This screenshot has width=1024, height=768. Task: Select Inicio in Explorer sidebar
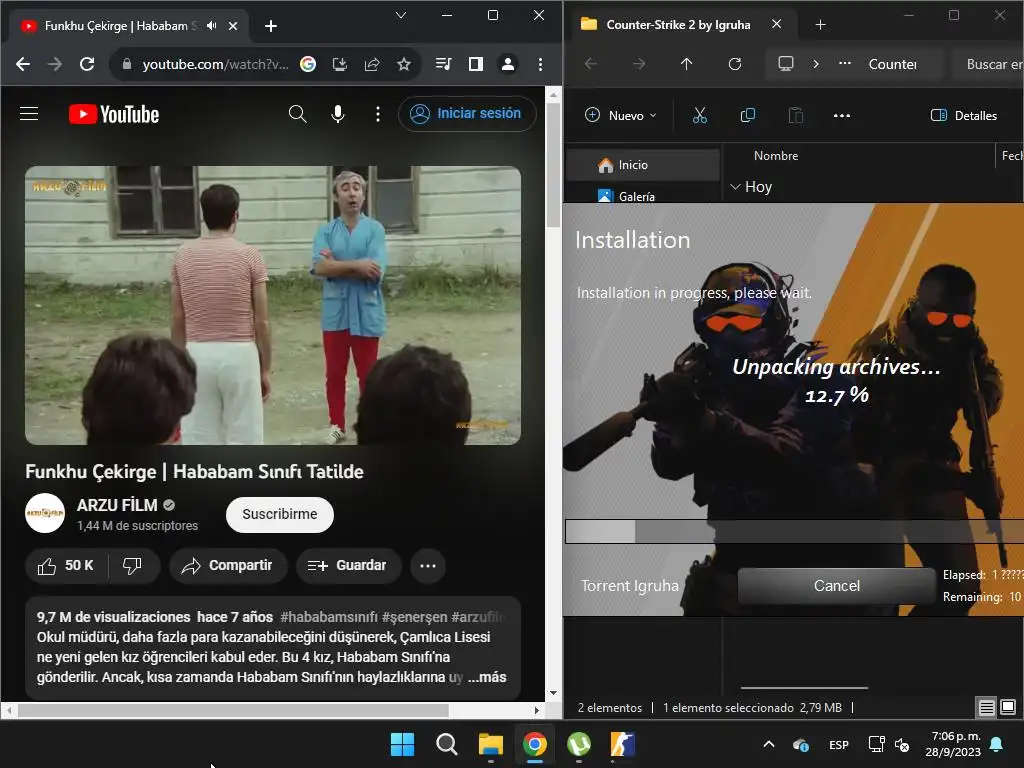(643, 165)
